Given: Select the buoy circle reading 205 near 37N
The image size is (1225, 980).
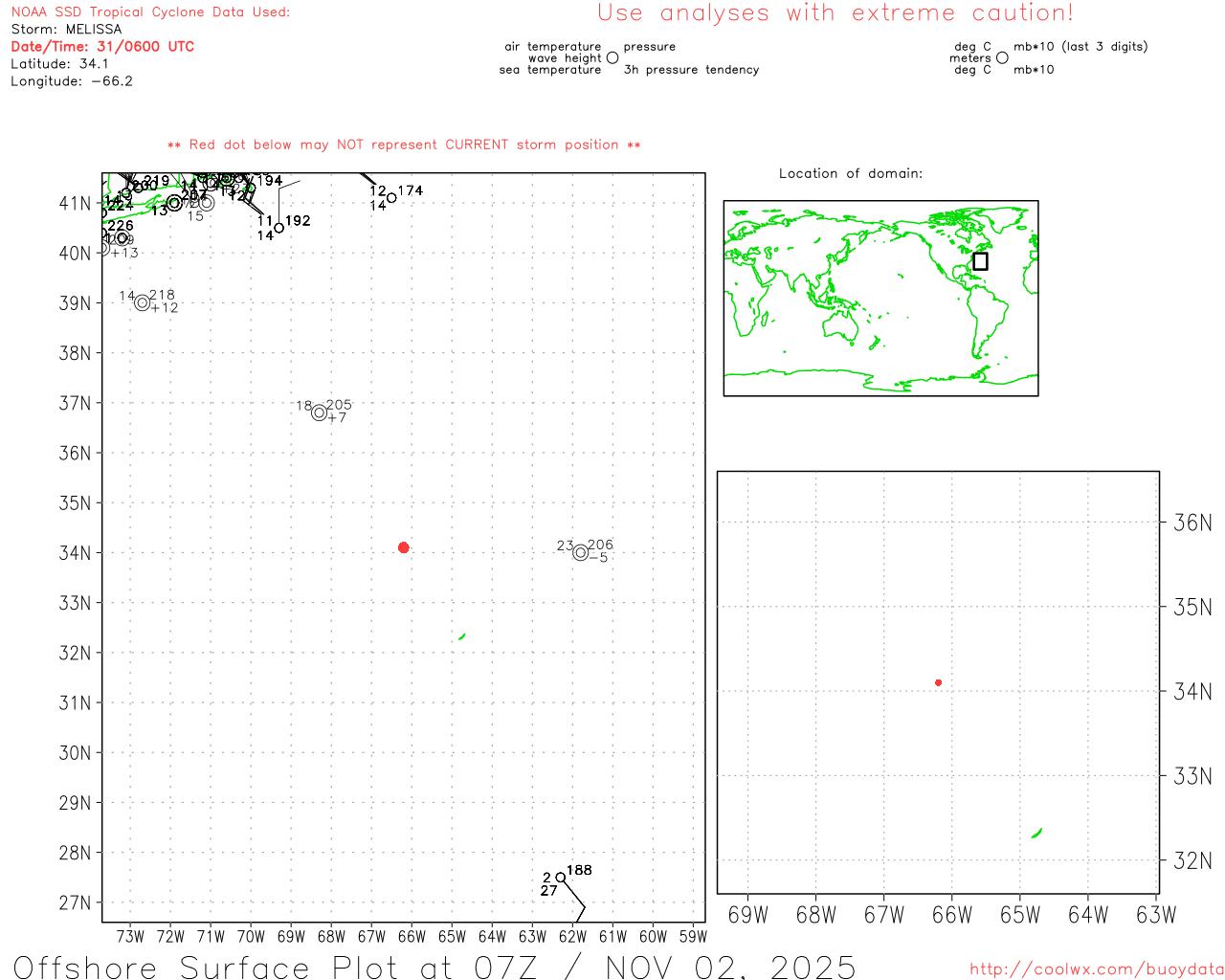Looking at the screenshot, I should 319,412.
